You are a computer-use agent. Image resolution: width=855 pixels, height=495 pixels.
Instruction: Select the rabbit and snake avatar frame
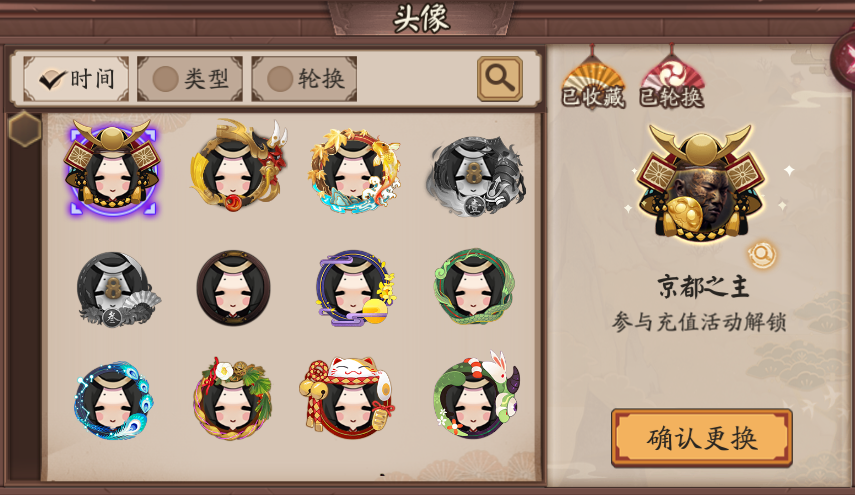click(476, 395)
